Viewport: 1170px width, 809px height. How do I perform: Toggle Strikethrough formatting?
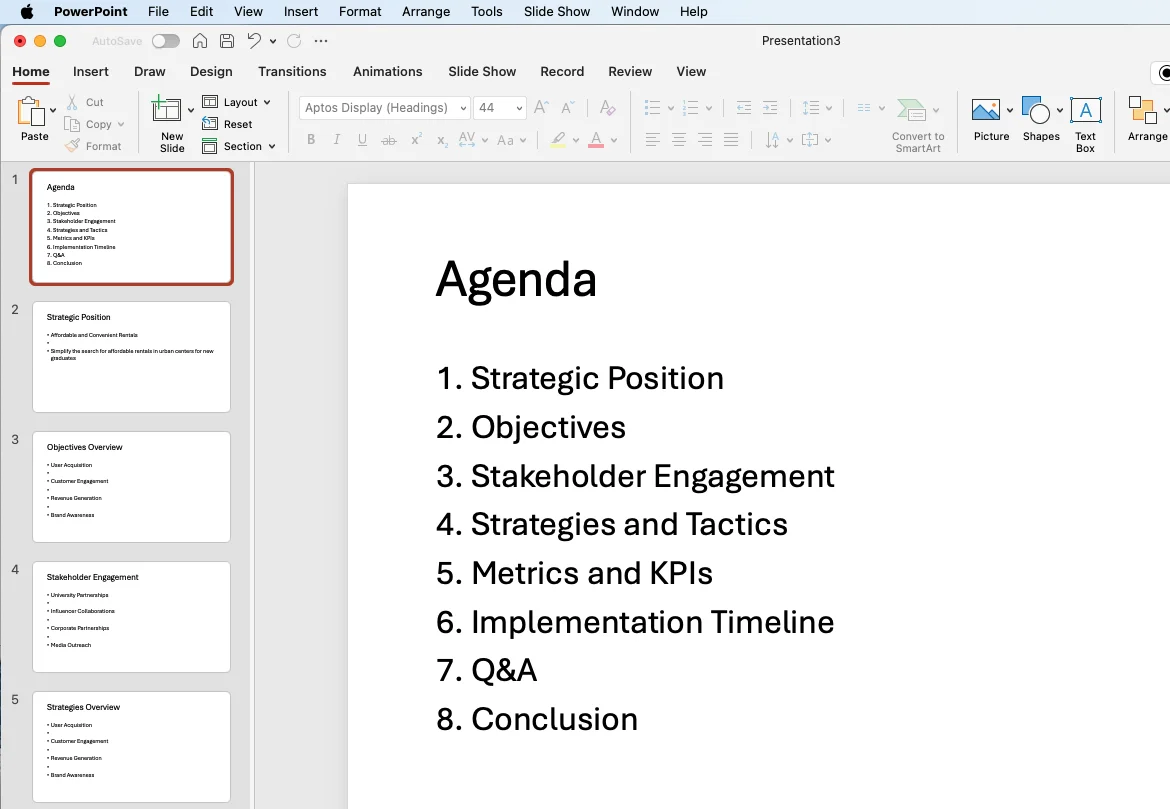[x=389, y=140]
